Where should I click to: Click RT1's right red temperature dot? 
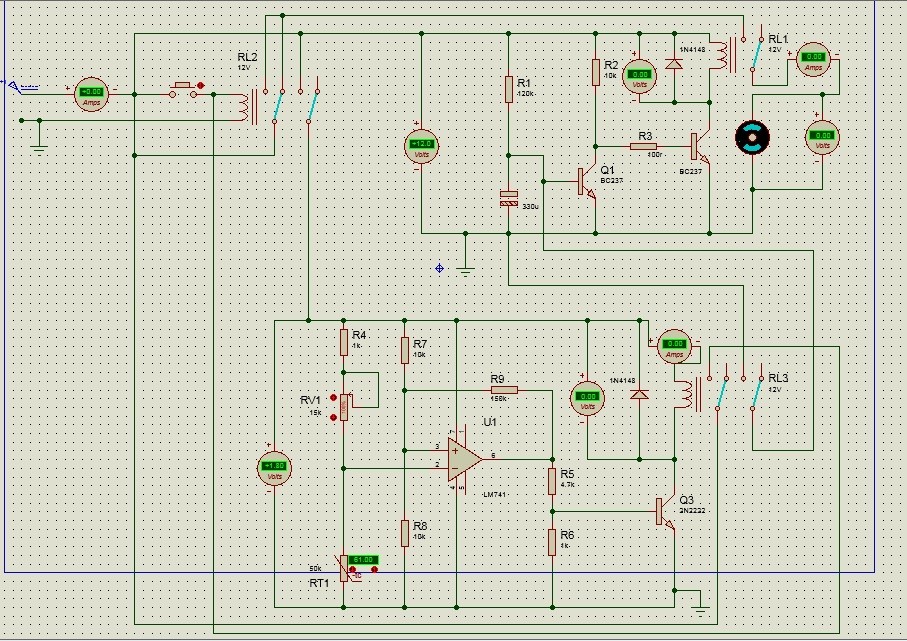point(374,570)
